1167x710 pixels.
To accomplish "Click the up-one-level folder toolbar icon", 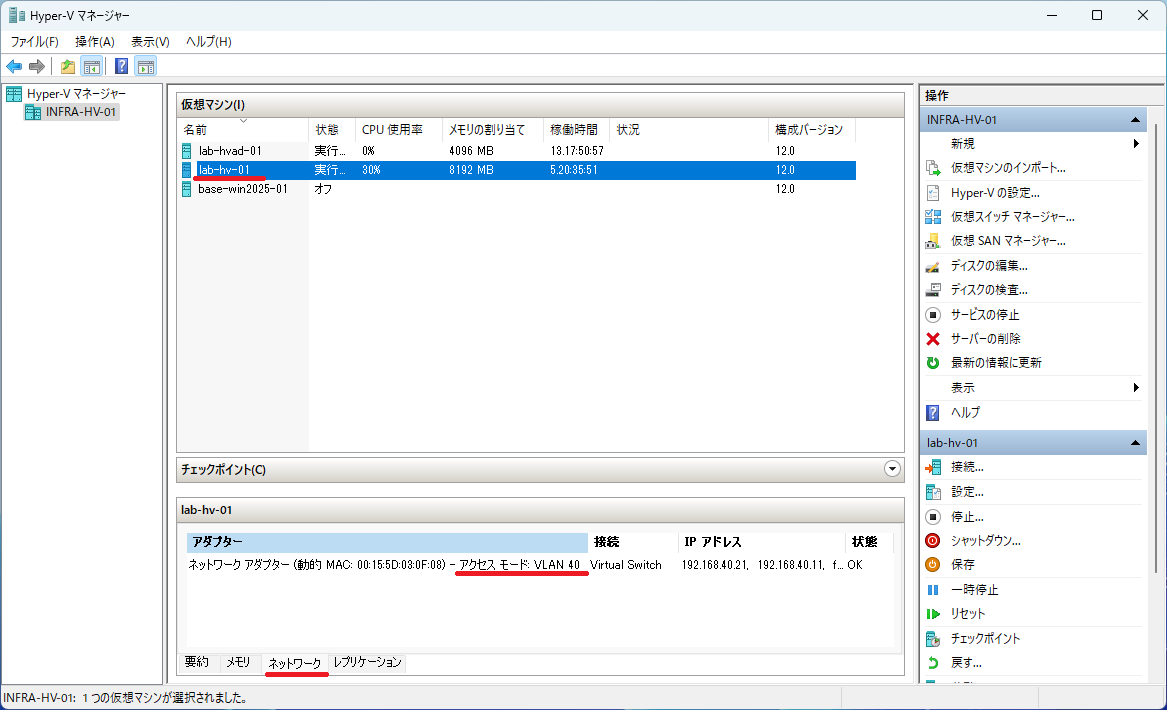I will click(x=68, y=67).
